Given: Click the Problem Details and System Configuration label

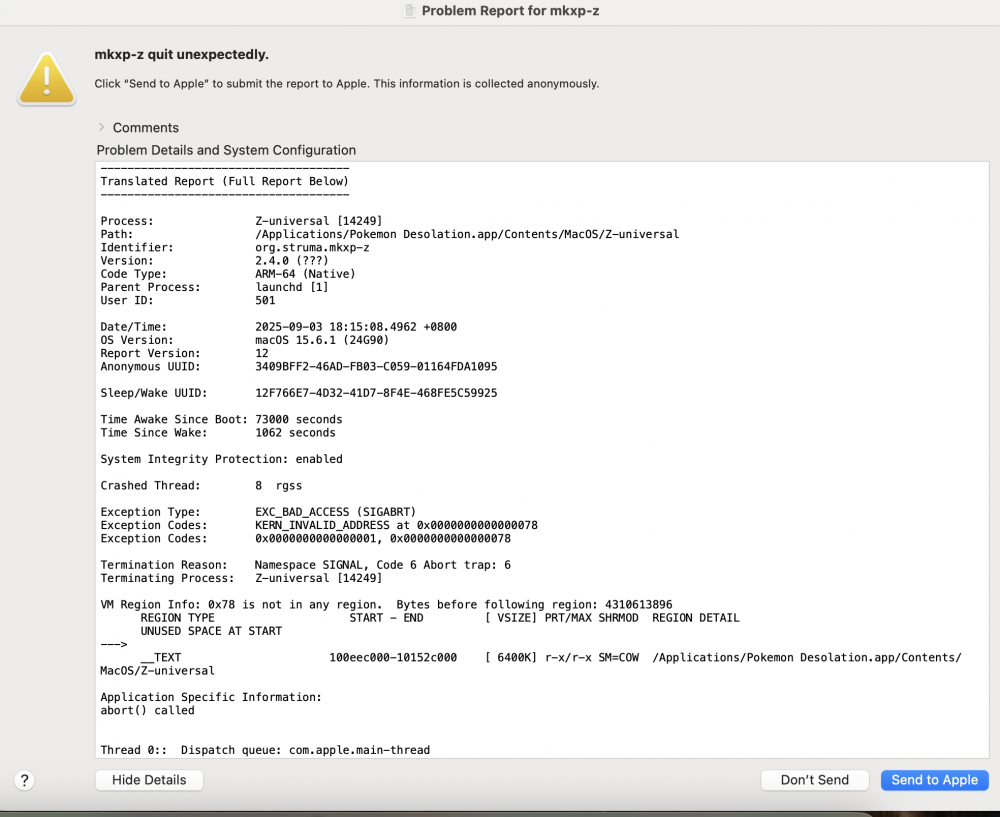Looking at the screenshot, I should tap(226, 150).
